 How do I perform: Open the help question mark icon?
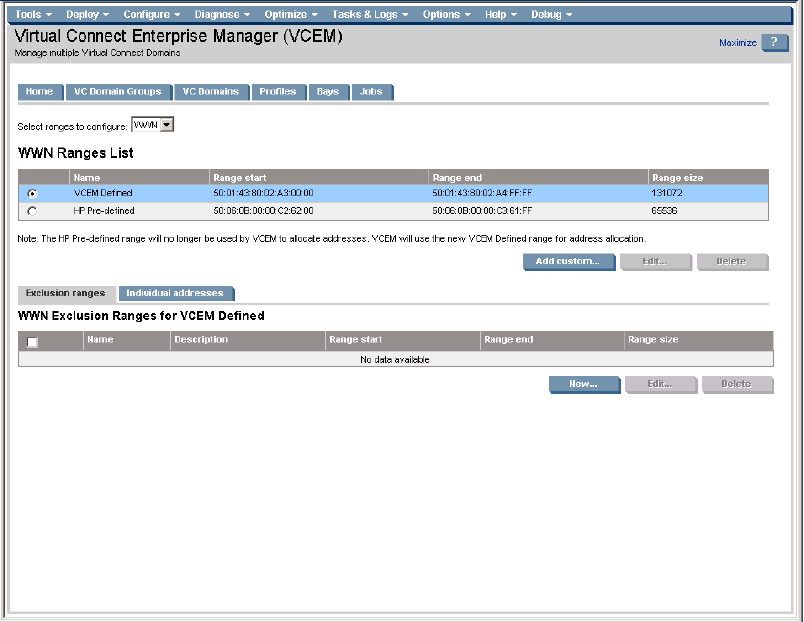(774, 43)
